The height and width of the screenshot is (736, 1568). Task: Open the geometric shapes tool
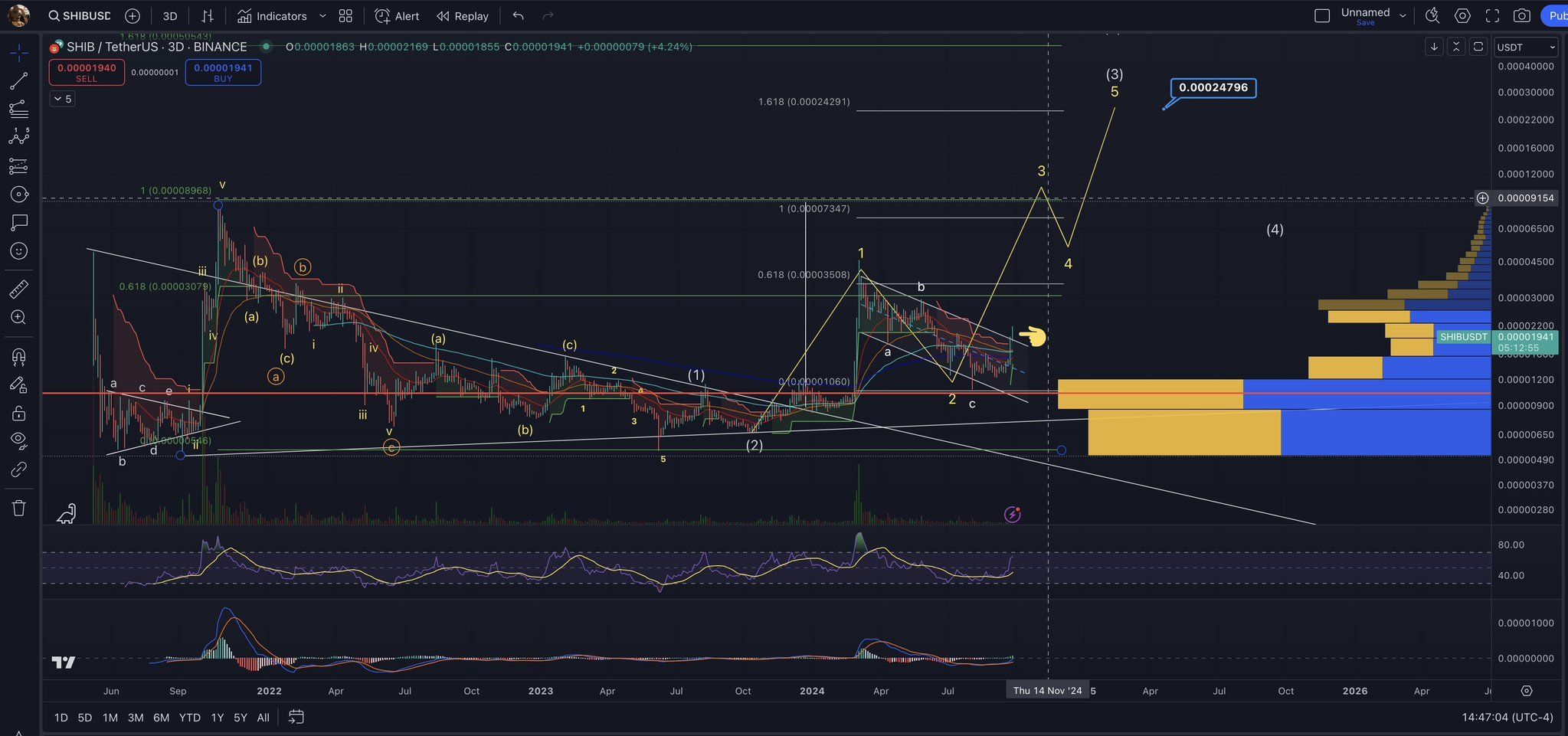pos(19,194)
